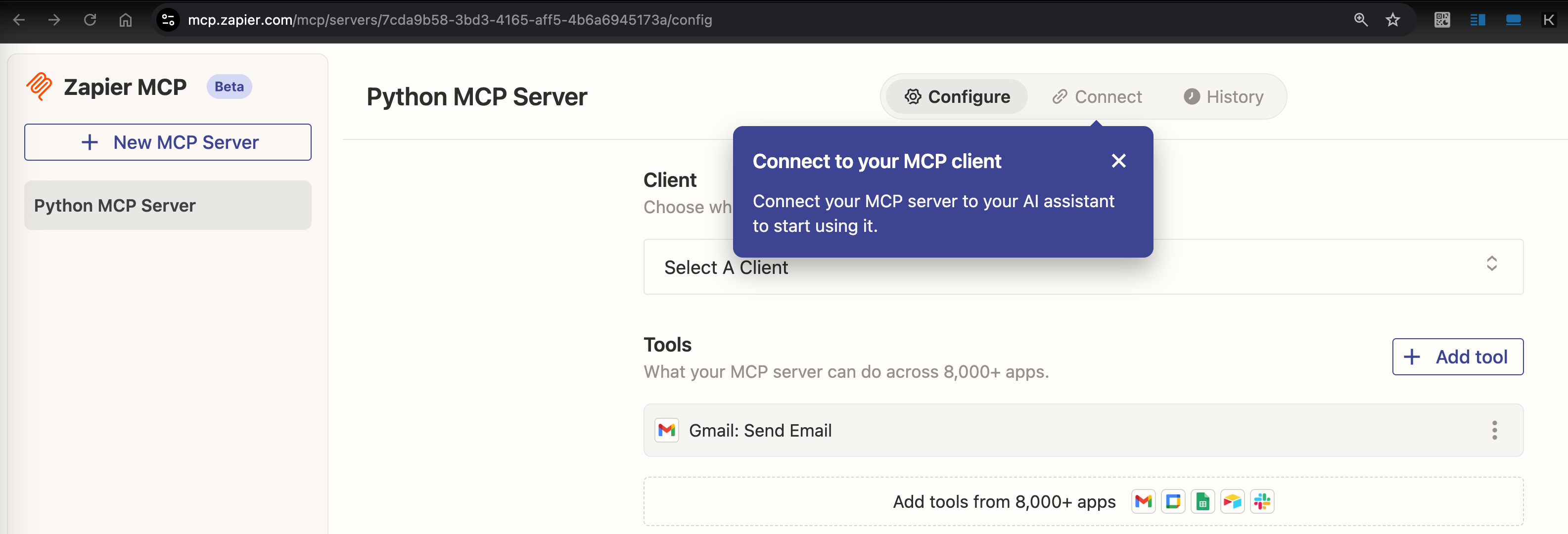
Task: Open the three-dot menu for Gmail tool
Action: pos(1494,430)
